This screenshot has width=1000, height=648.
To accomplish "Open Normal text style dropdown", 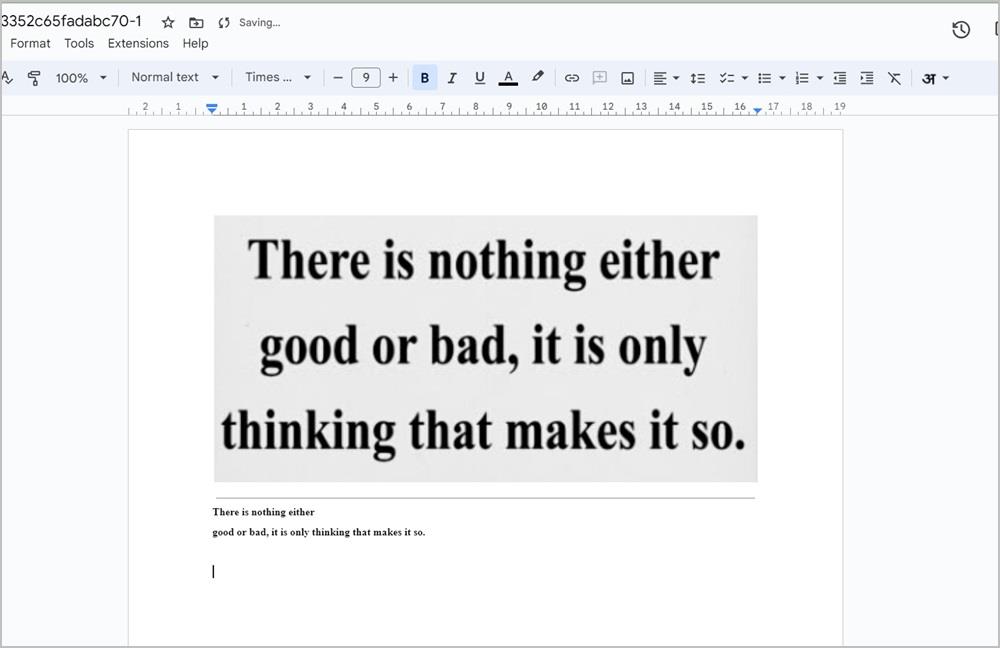I will click(x=175, y=77).
